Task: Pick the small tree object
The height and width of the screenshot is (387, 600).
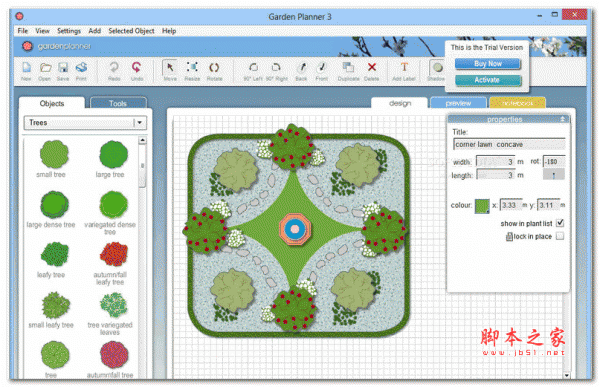Action: 54,154
